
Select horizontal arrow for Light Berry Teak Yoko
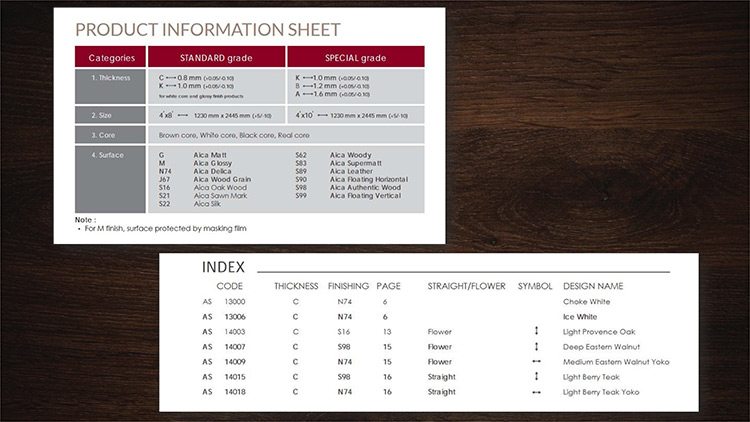click(537, 392)
